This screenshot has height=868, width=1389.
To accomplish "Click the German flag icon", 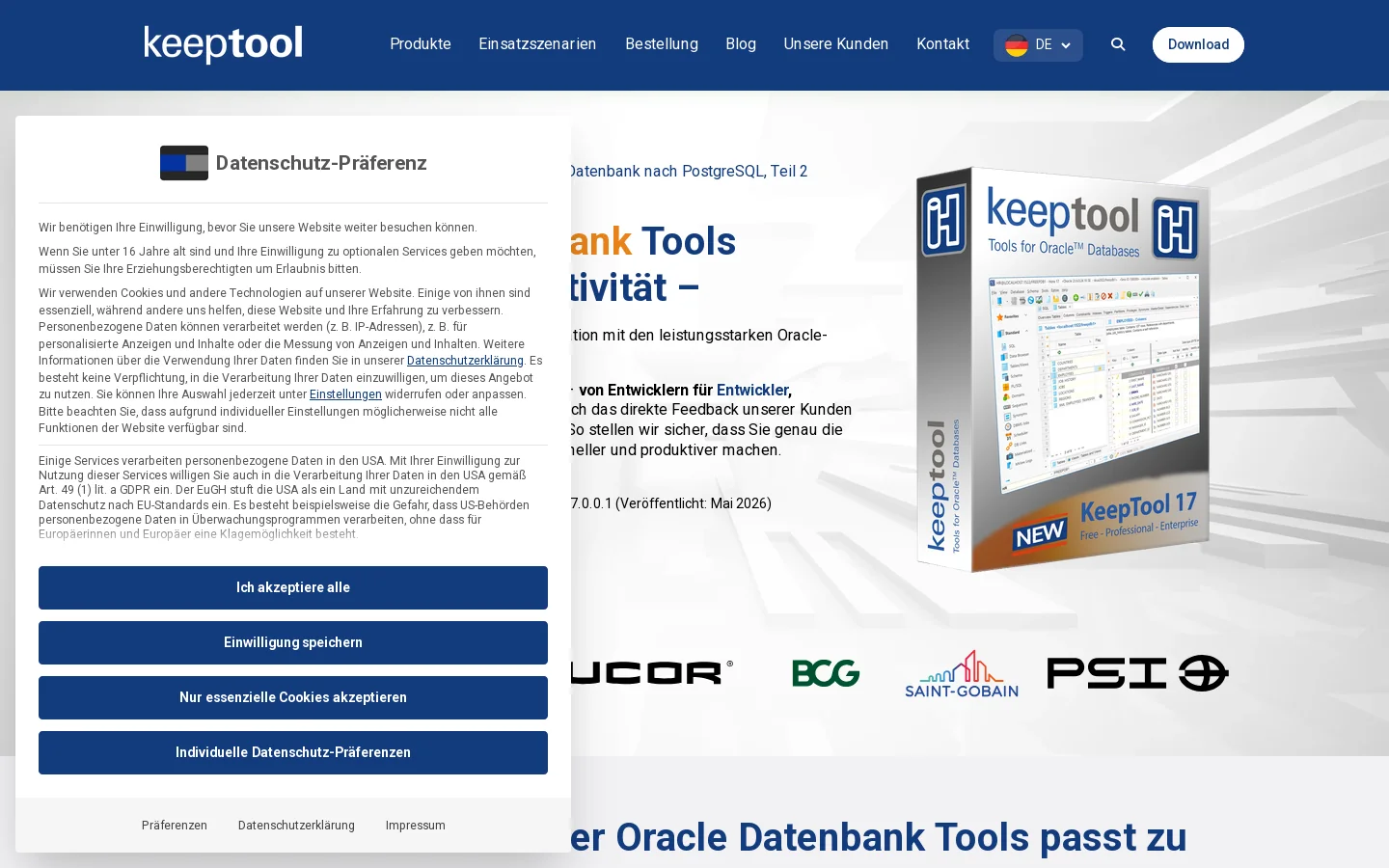I will (x=1017, y=45).
